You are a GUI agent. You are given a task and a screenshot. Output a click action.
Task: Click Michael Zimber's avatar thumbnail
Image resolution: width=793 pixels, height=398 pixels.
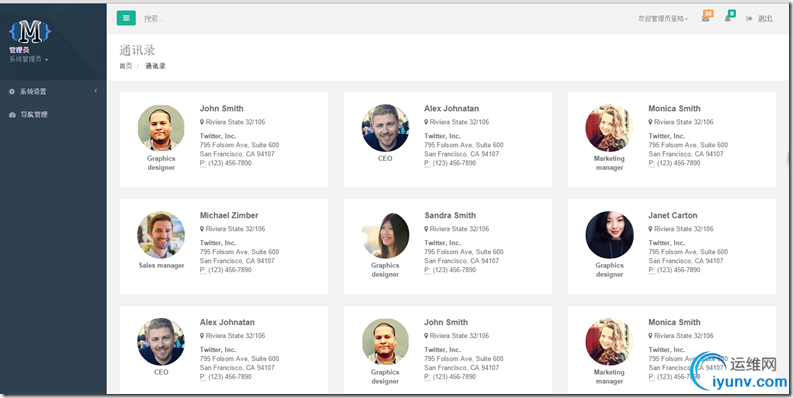pyautogui.click(x=161, y=235)
